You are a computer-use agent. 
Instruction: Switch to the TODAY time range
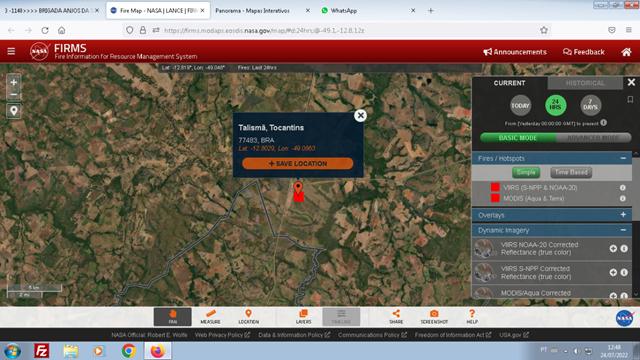[520, 105]
